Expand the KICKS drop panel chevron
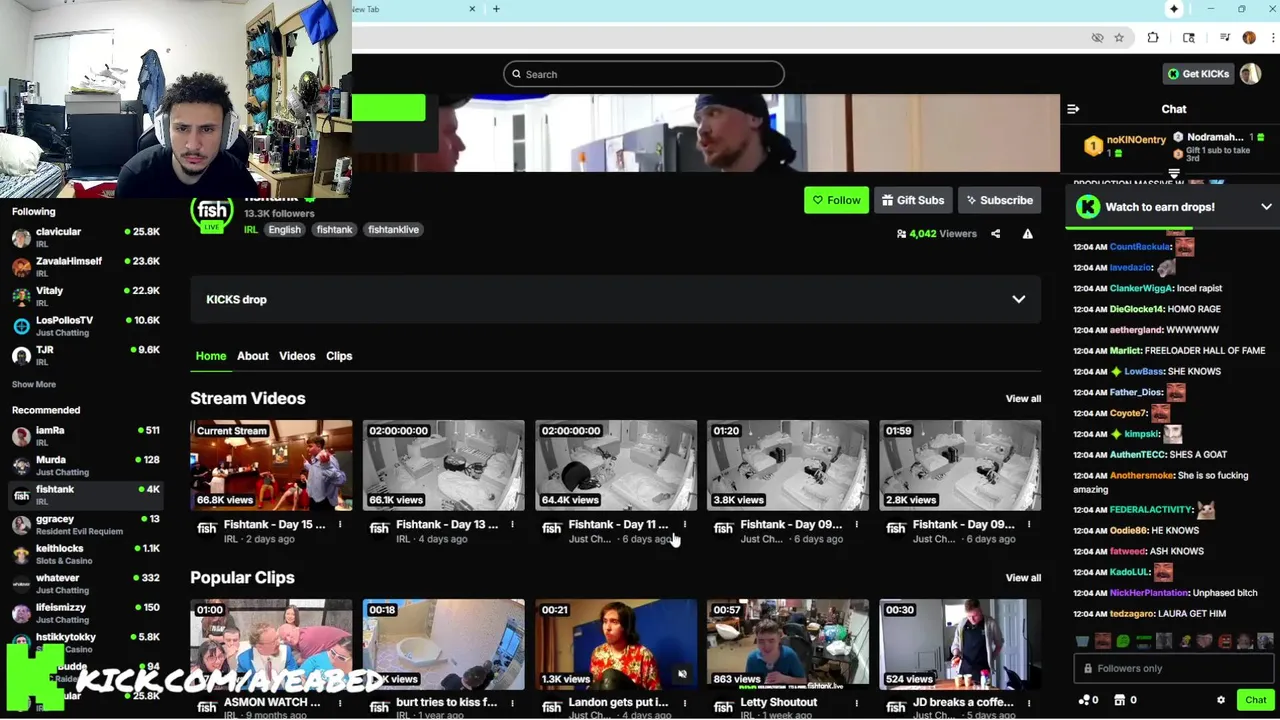Screen dimensions: 1280x720 (1018, 299)
